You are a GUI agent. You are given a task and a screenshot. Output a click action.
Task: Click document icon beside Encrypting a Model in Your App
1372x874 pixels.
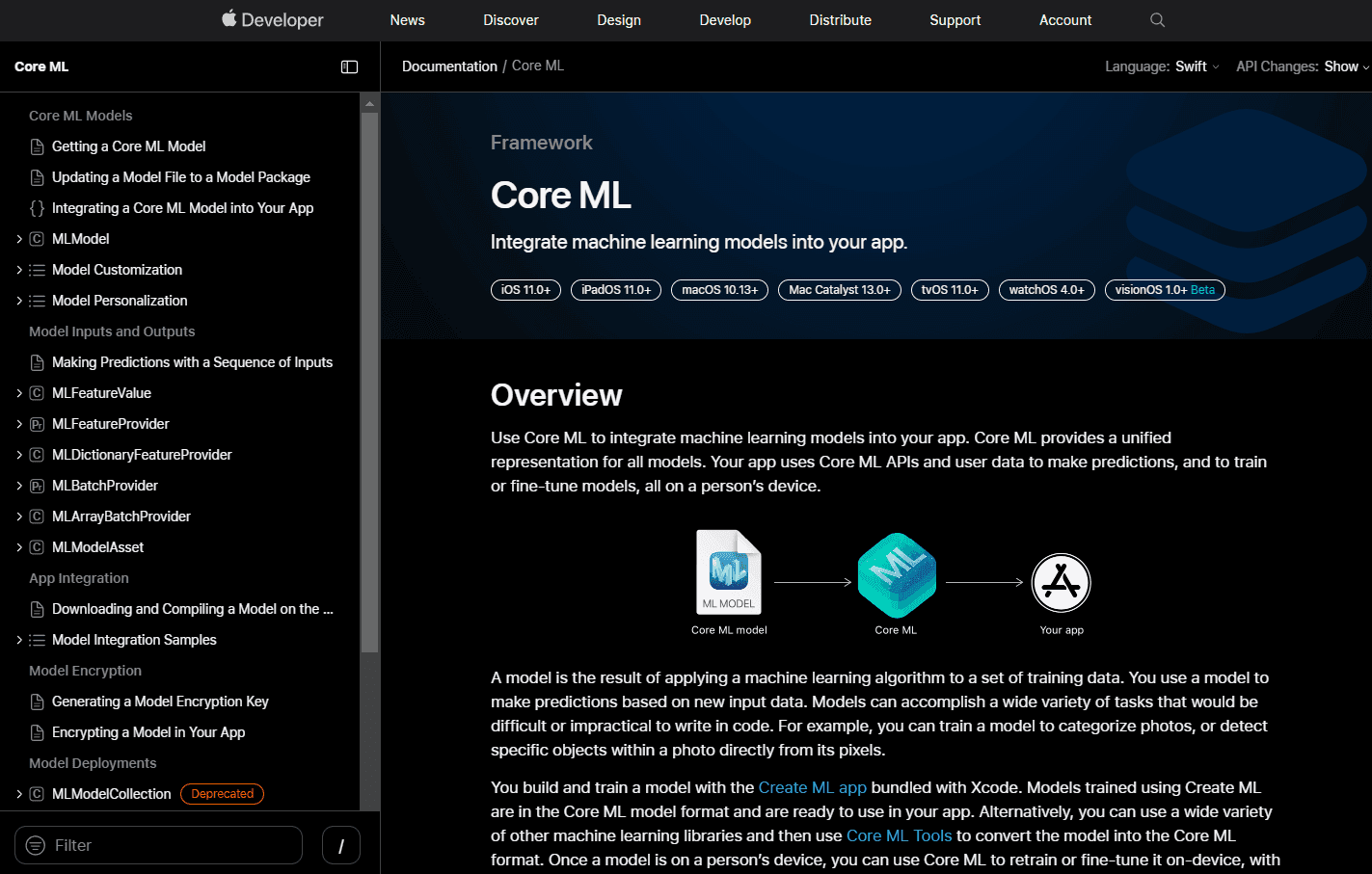[x=37, y=732]
